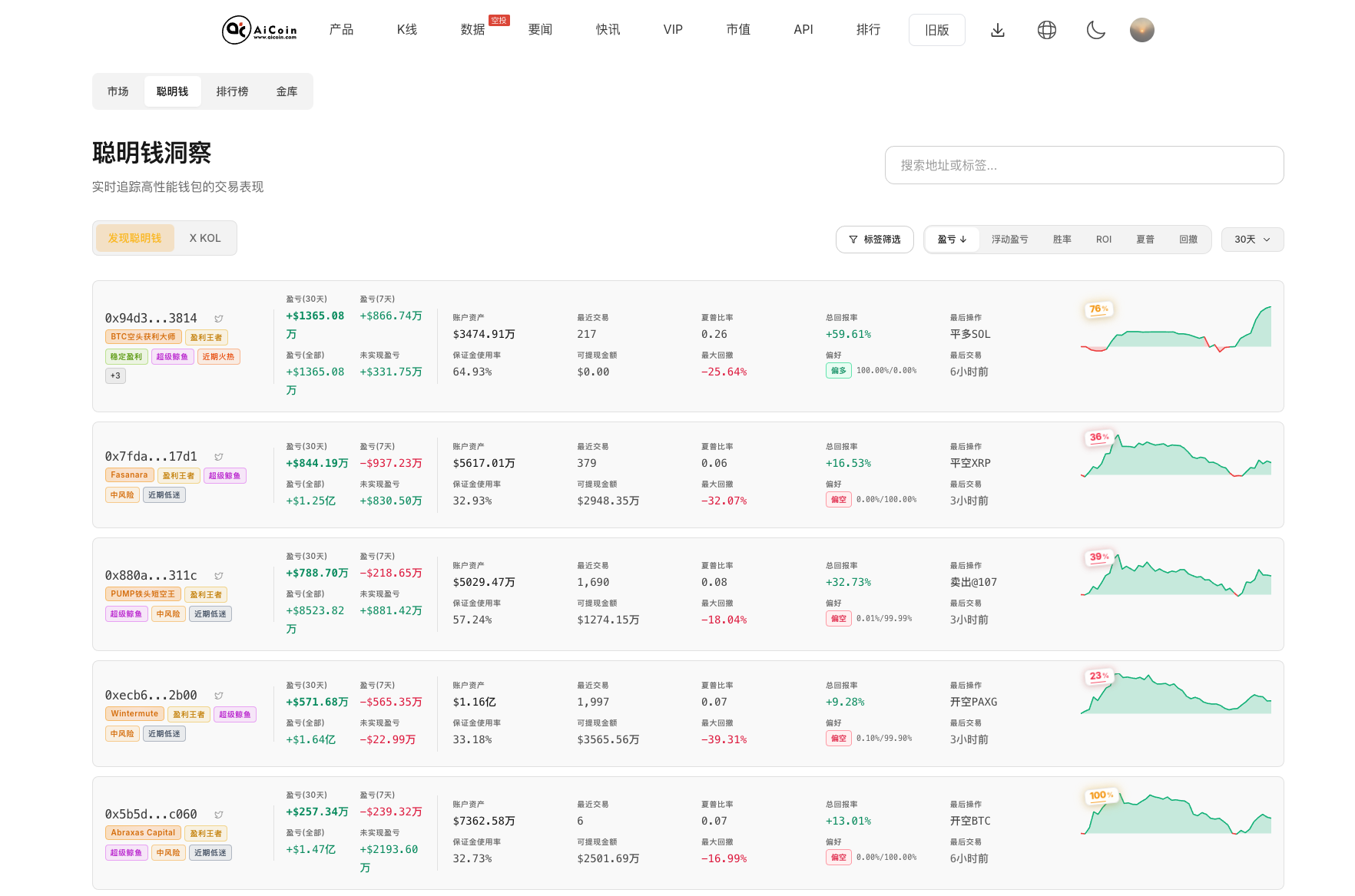Click Twitter icon beside 0x94d3...3814
Image resolution: width=1355 pixels, height=896 pixels.
tap(219, 319)
